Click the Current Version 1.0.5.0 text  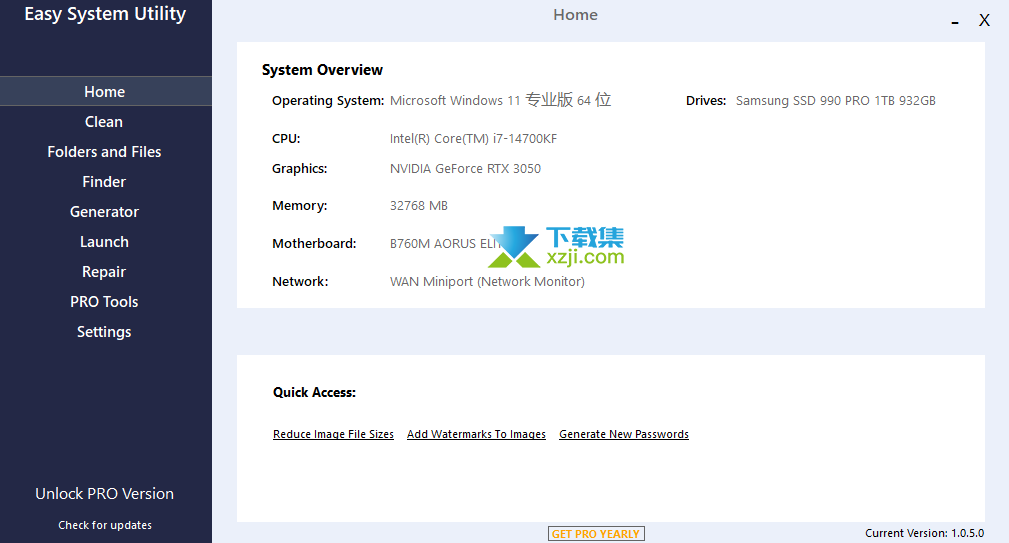click(924, 533)
